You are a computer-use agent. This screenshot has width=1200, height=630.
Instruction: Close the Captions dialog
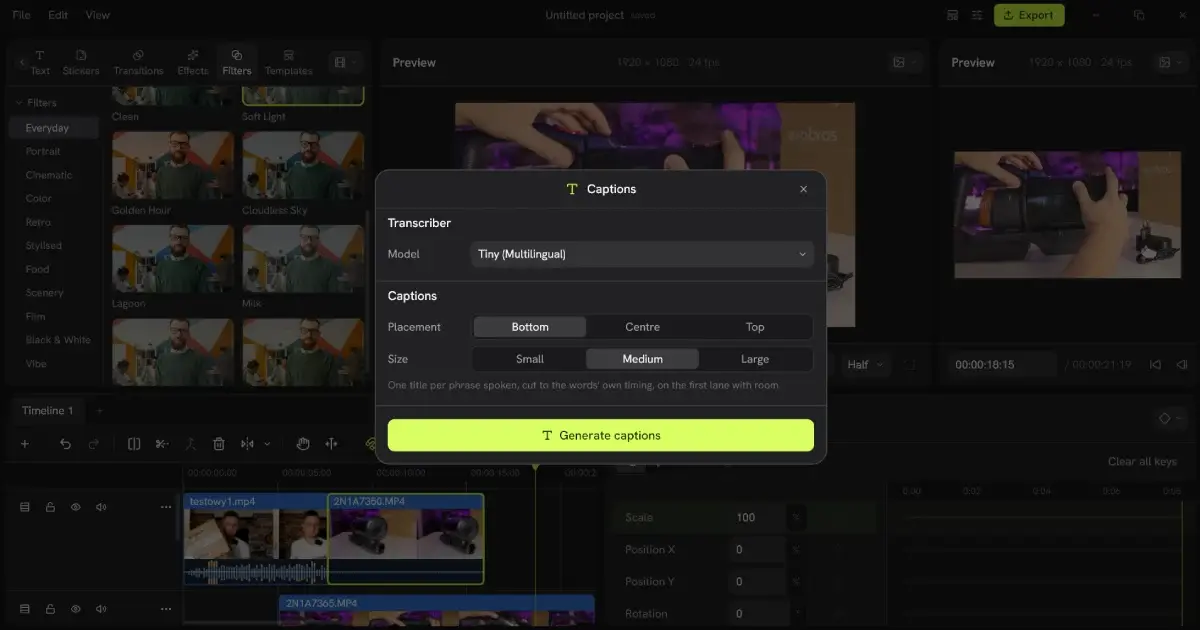pyautogui.click(x=803, y=189)
